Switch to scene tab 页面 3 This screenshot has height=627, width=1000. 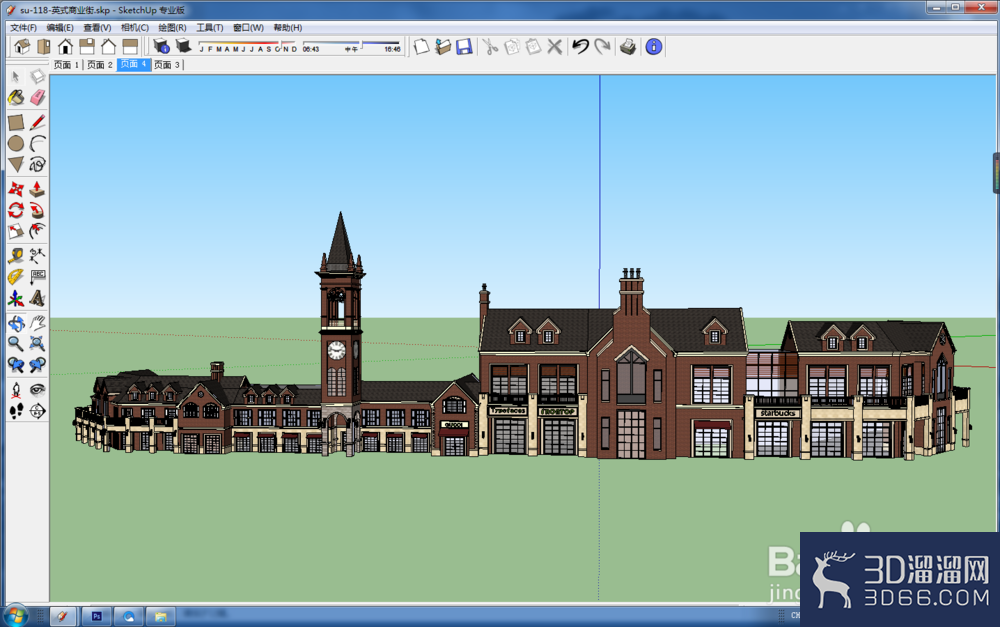pyautogui.click(x=167, y=64)
